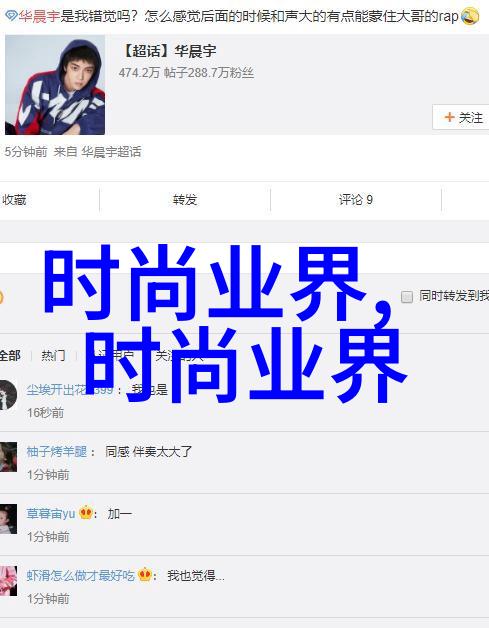
Task: Open 华晨宇 super topic cover photo
Action: [55, 85]
